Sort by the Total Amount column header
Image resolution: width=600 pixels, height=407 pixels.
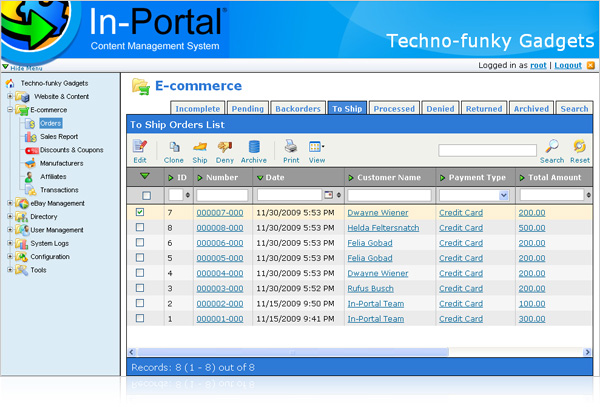click(x=554, y=177)
